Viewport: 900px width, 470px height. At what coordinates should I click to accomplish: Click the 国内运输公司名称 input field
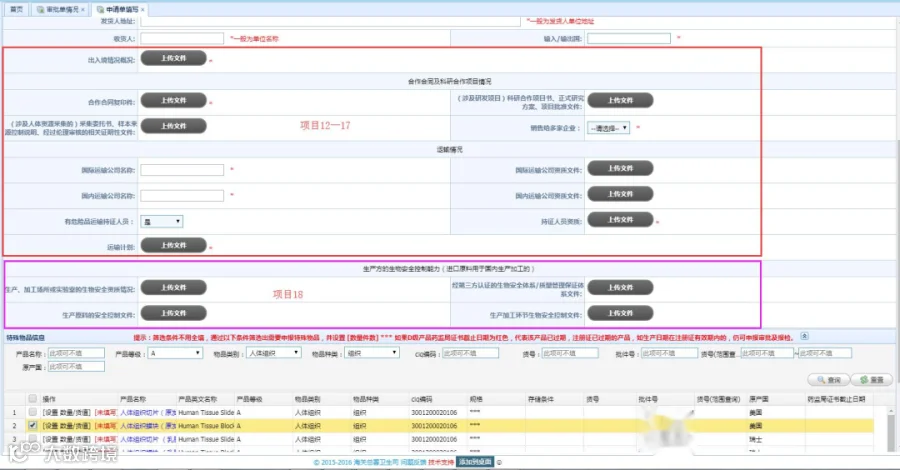pos(182,196)
